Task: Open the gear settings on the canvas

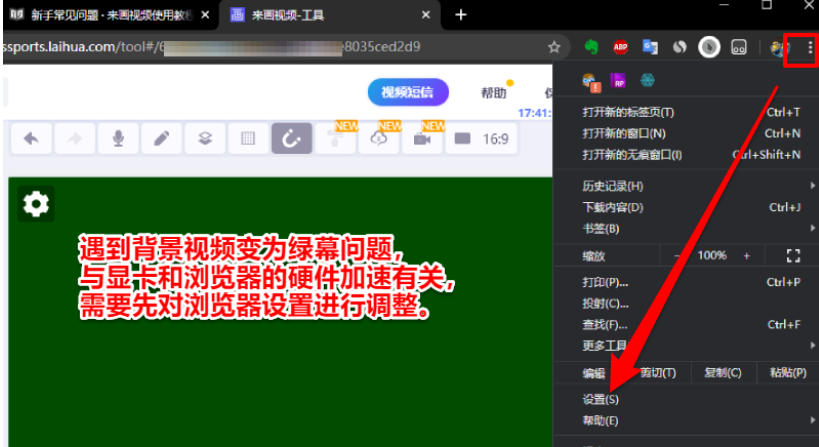Action: pos(36,204)
